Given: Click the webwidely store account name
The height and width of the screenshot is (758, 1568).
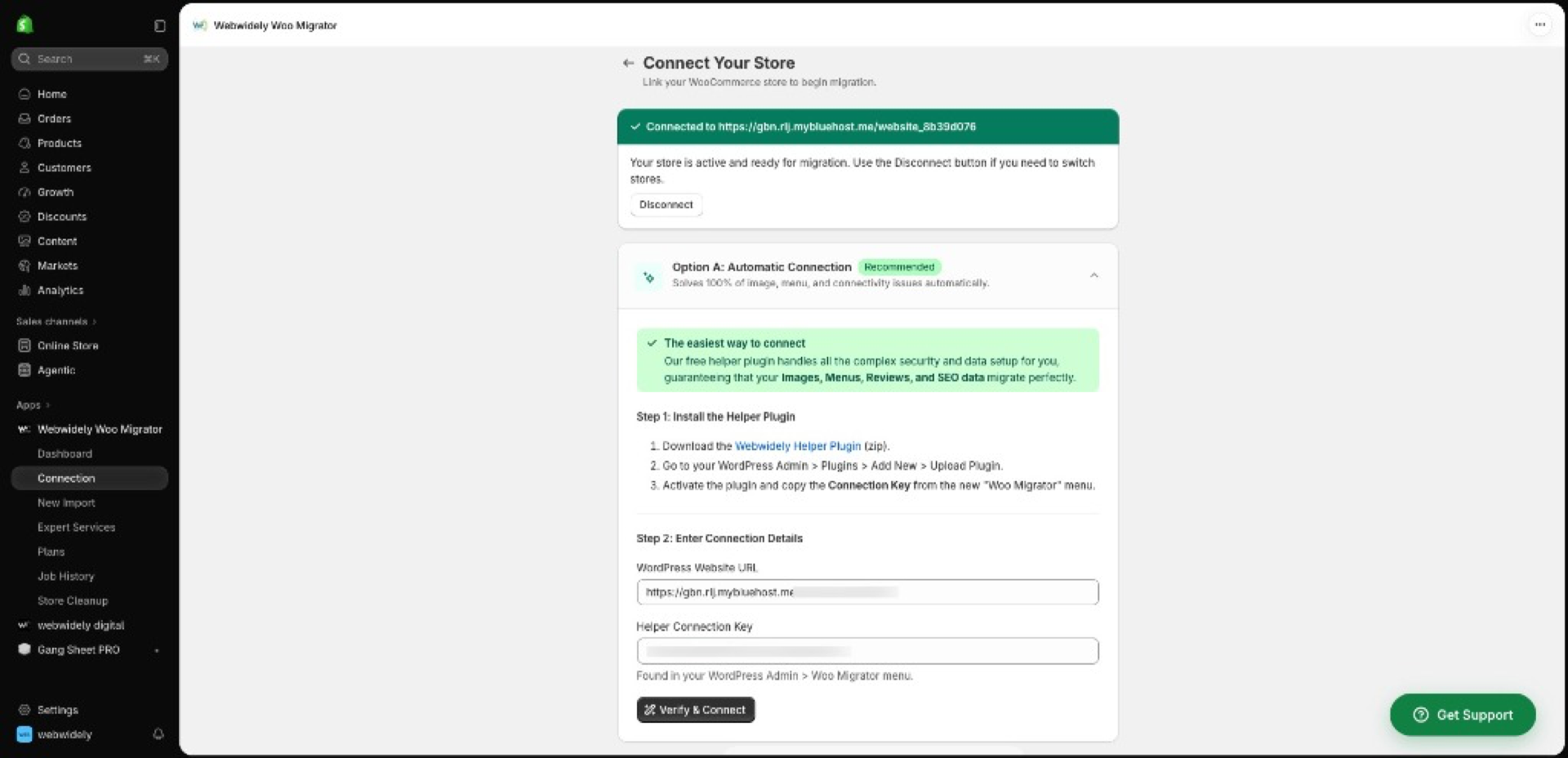Looking at the screenshot, I should coord(65,734).
